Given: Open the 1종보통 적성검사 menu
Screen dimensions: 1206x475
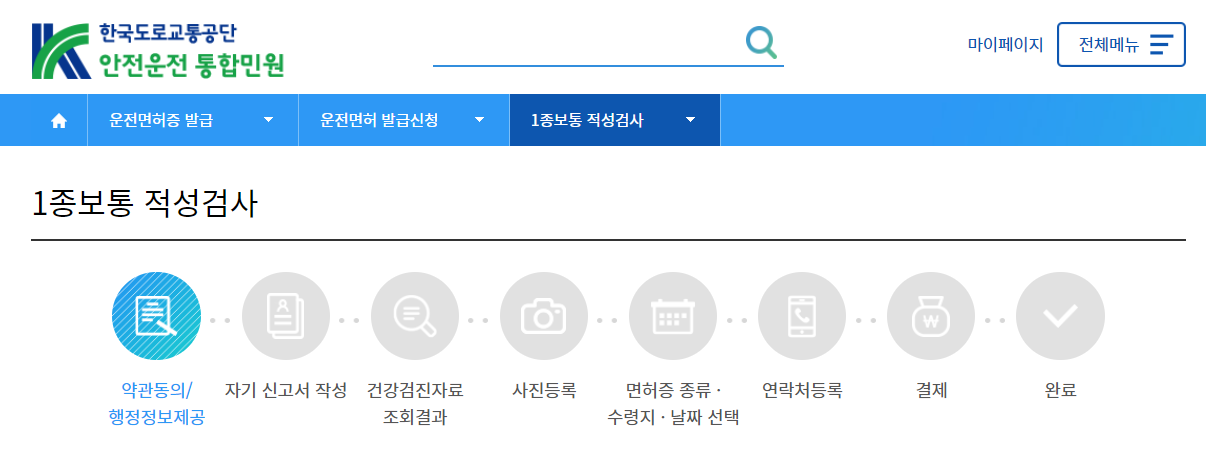Looking at the screenshot, I should [615, 120].
